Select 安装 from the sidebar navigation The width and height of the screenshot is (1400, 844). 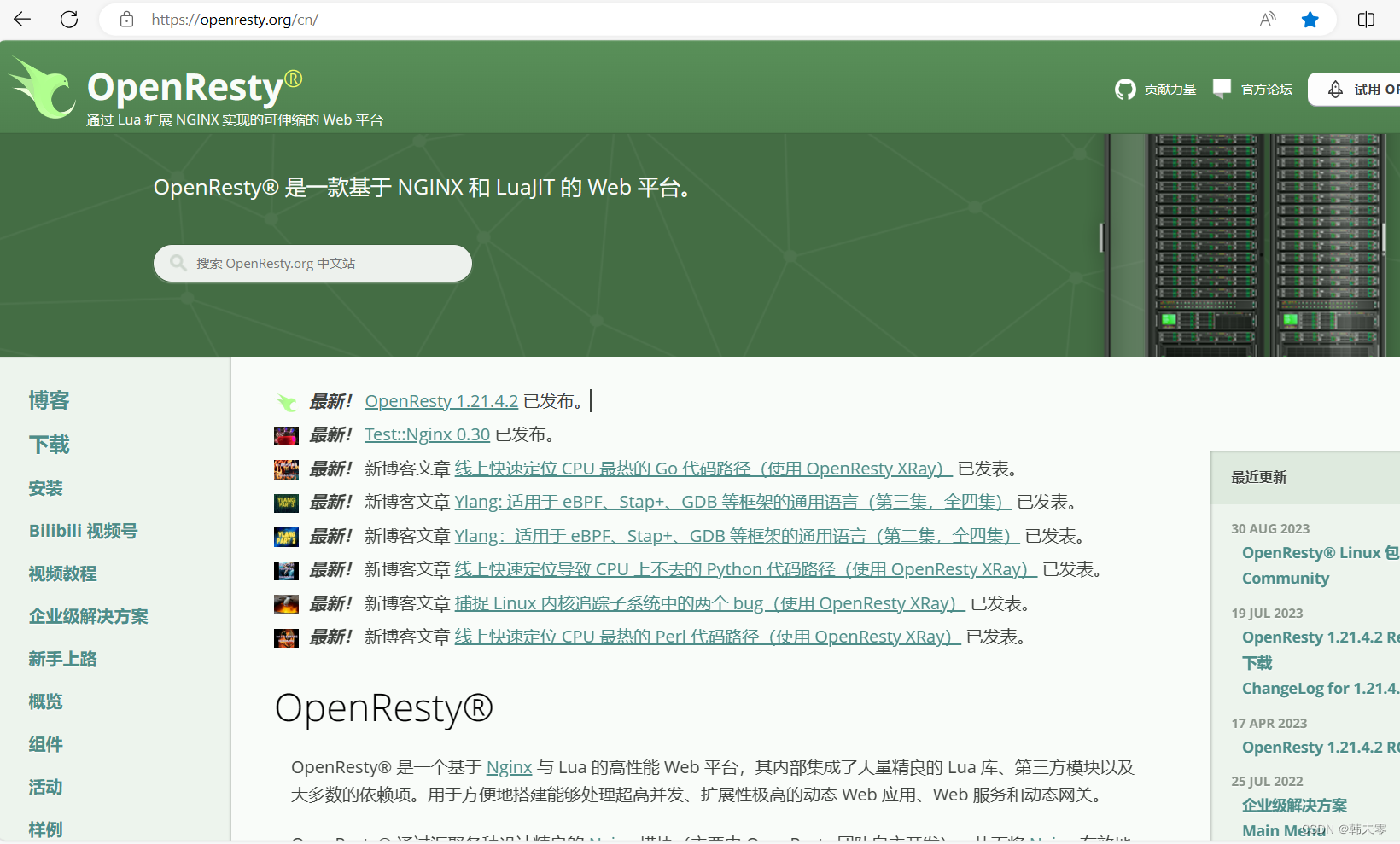(45, 487)
